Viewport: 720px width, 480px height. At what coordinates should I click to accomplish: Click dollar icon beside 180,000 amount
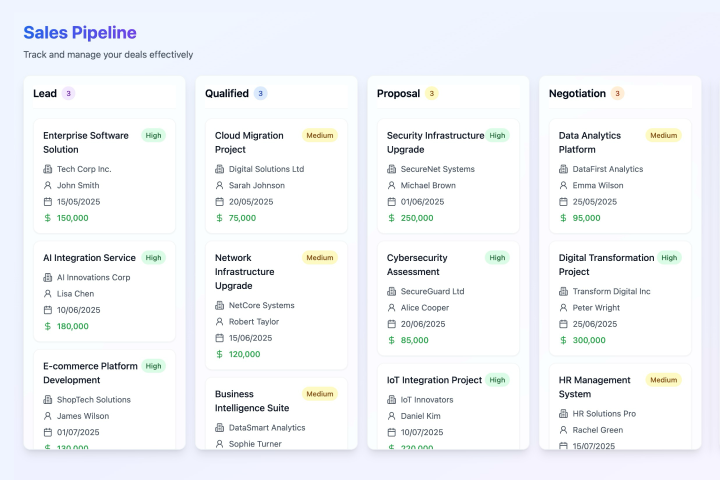click(47, 325)
